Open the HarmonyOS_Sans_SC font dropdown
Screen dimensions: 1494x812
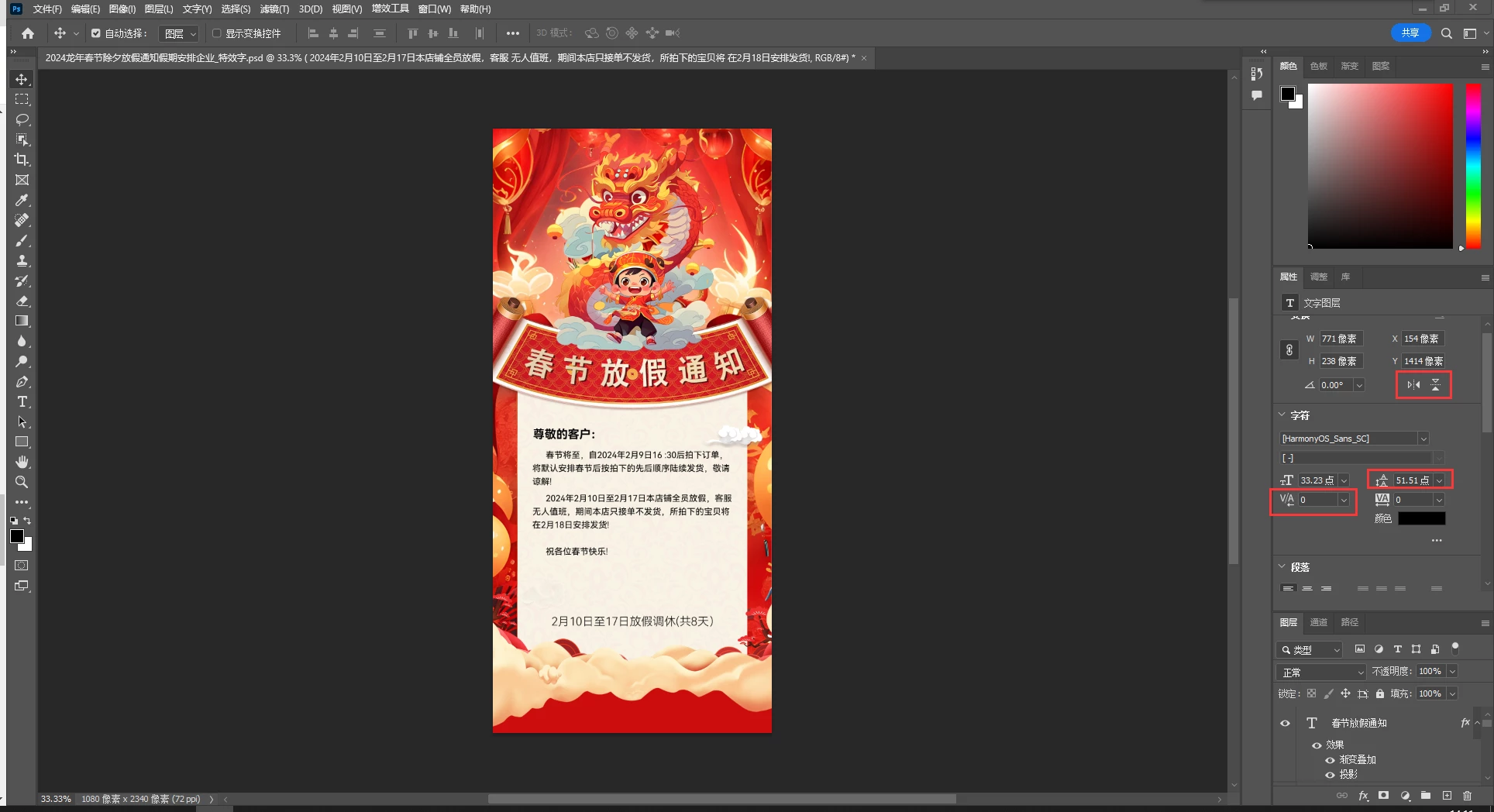click(1423, 439)
